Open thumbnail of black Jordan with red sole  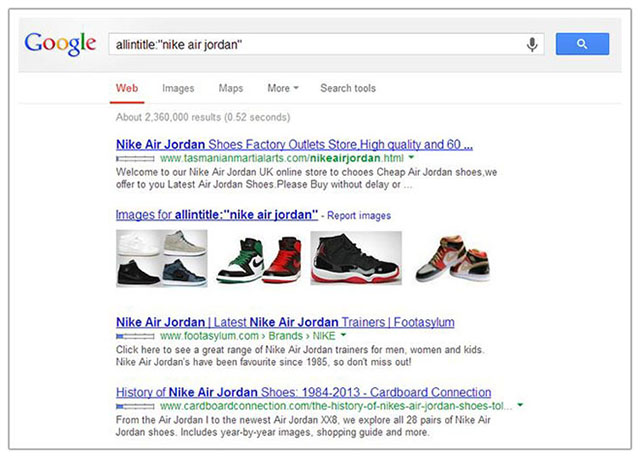pyautogui.click(x=356, y=258)
